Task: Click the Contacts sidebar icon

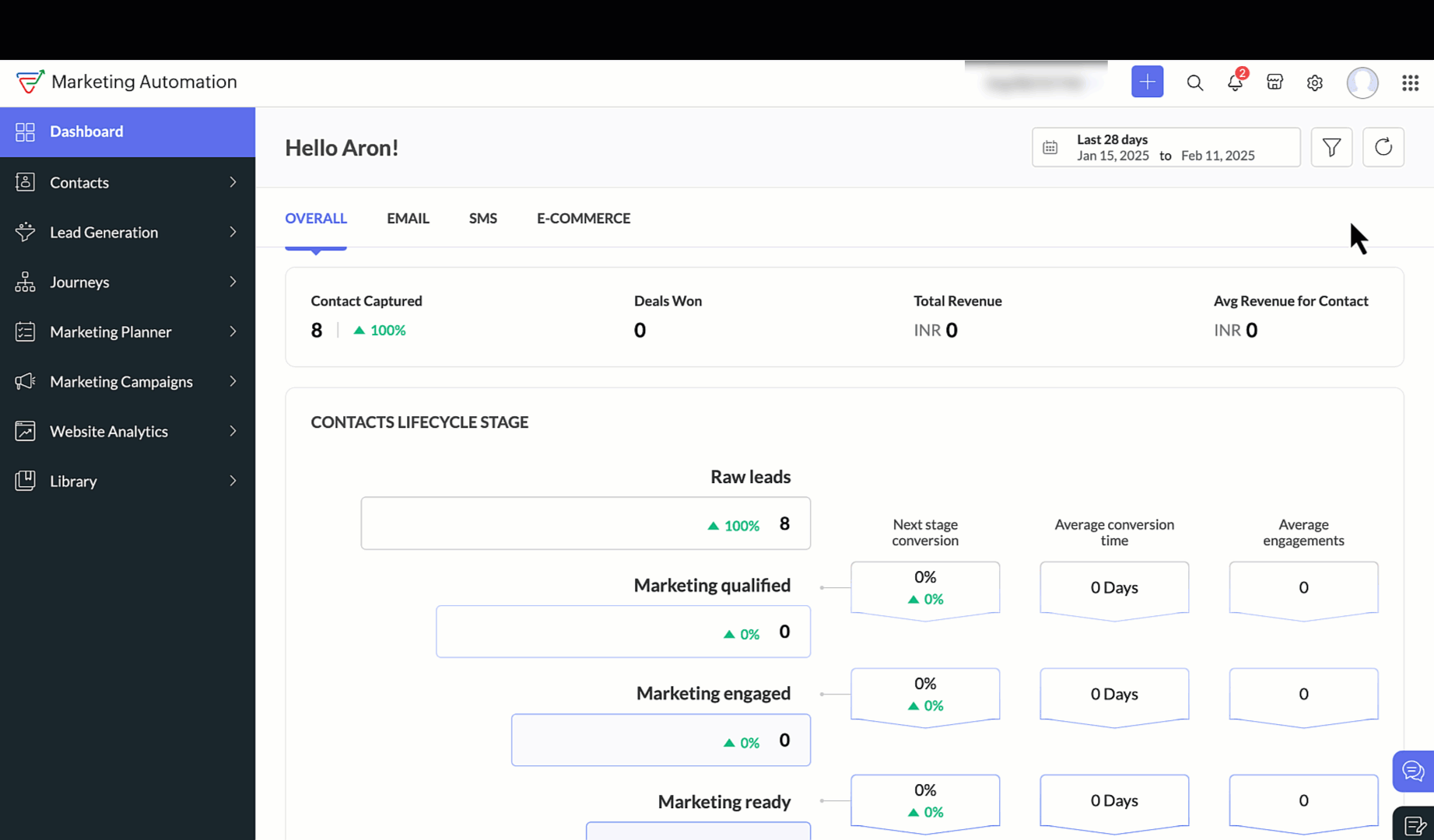Action: pos(25,182)
